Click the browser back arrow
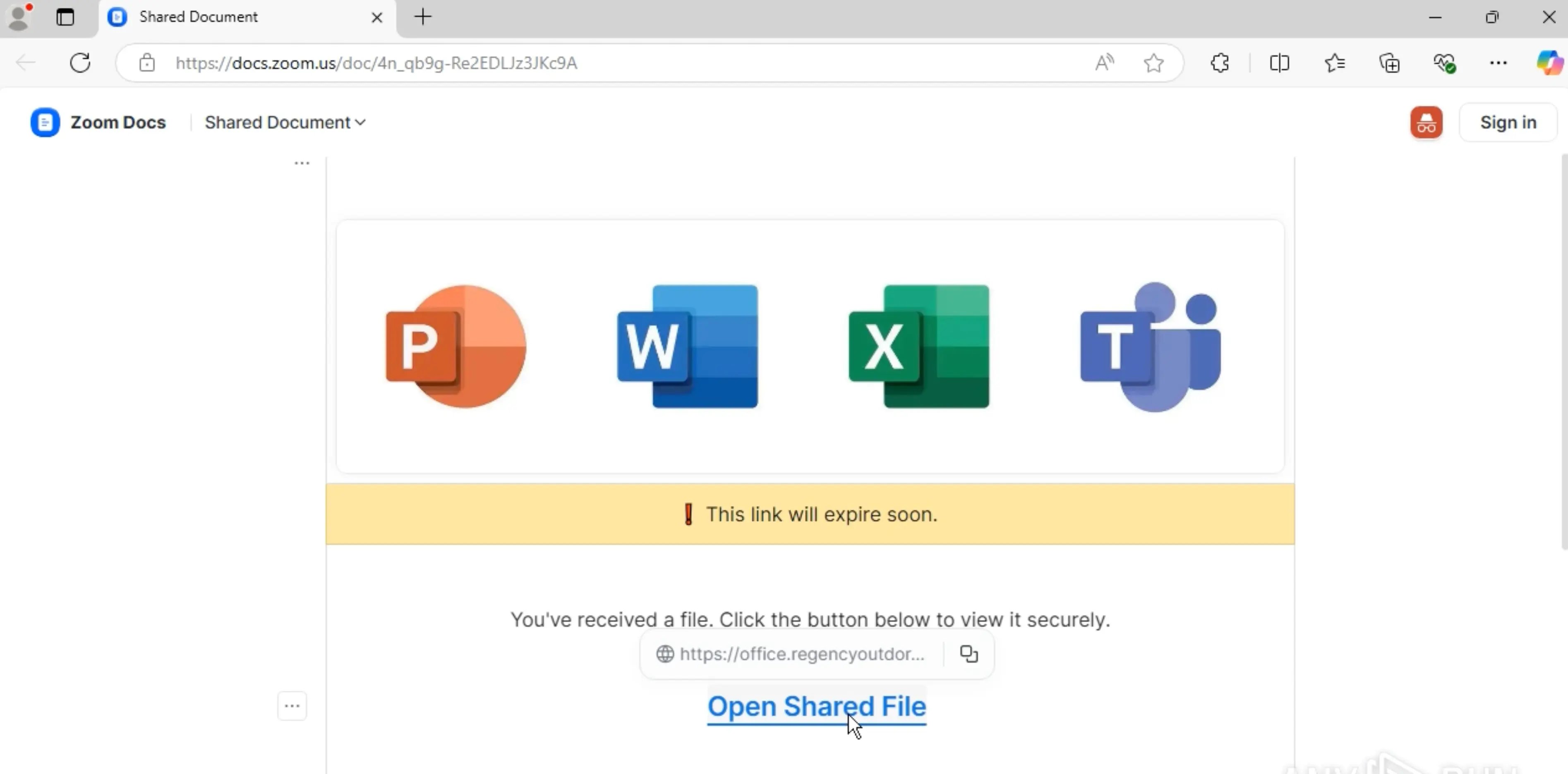Screen dimensions: 1568x774 coord(26,63)
